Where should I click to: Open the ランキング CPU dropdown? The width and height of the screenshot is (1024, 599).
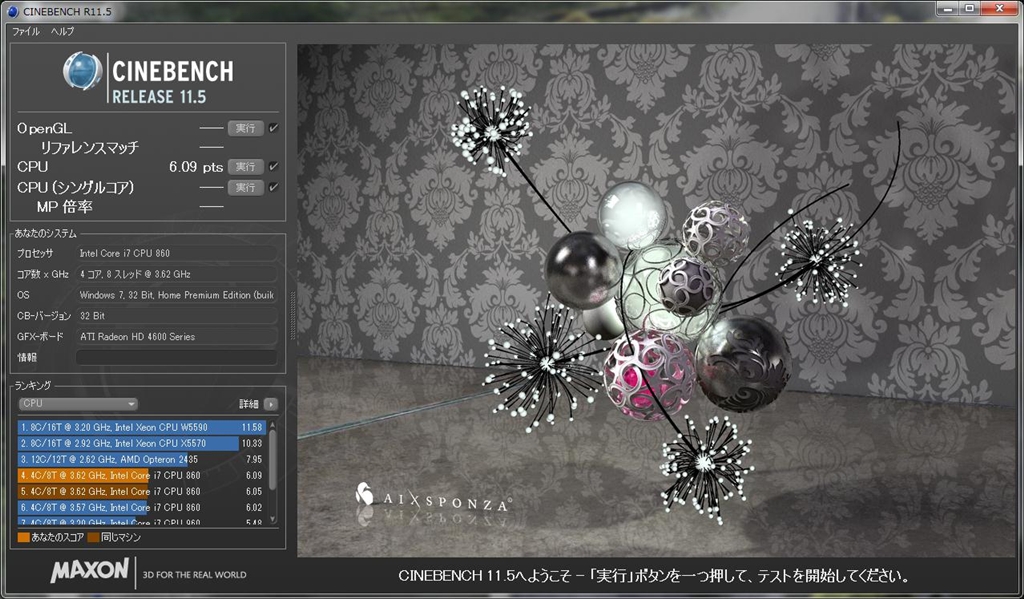pyautogui.click(x=78, y=404)
